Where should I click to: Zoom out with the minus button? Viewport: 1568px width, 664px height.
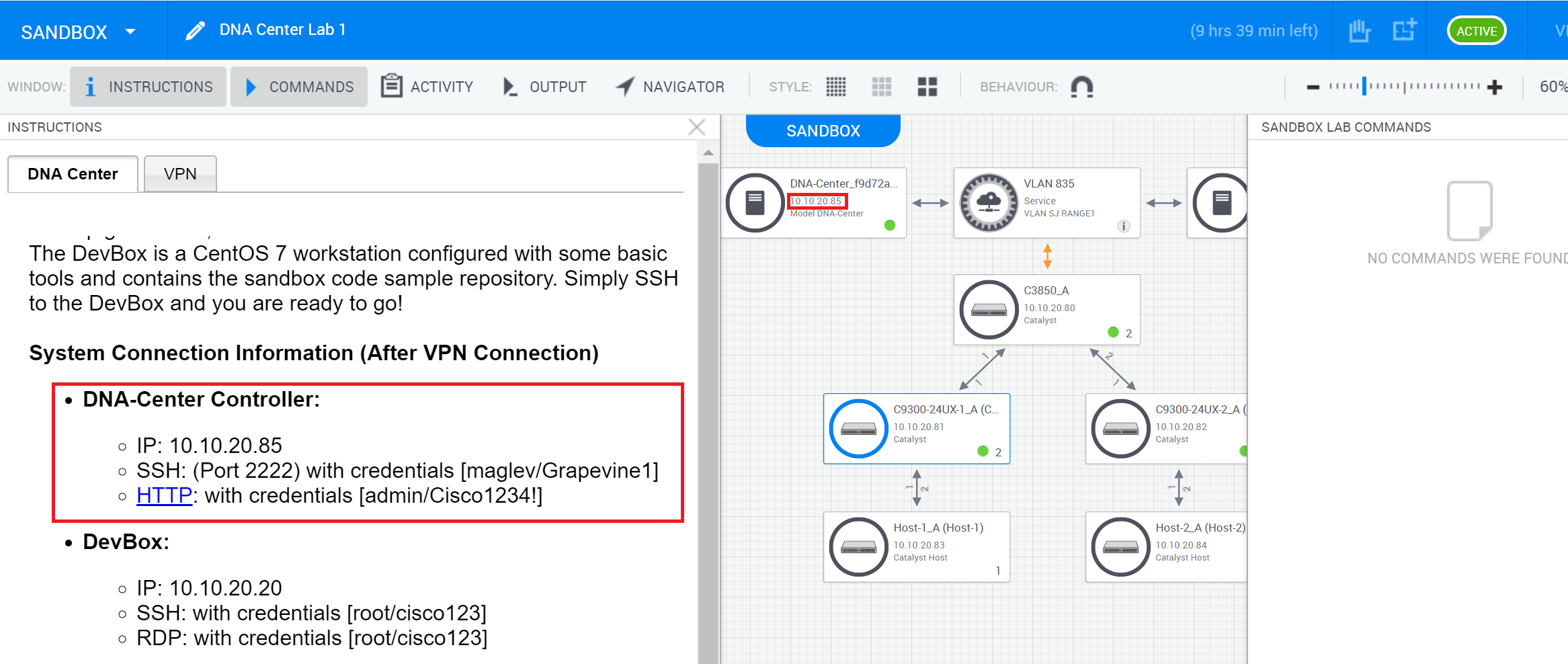[x=1313, y=87]
